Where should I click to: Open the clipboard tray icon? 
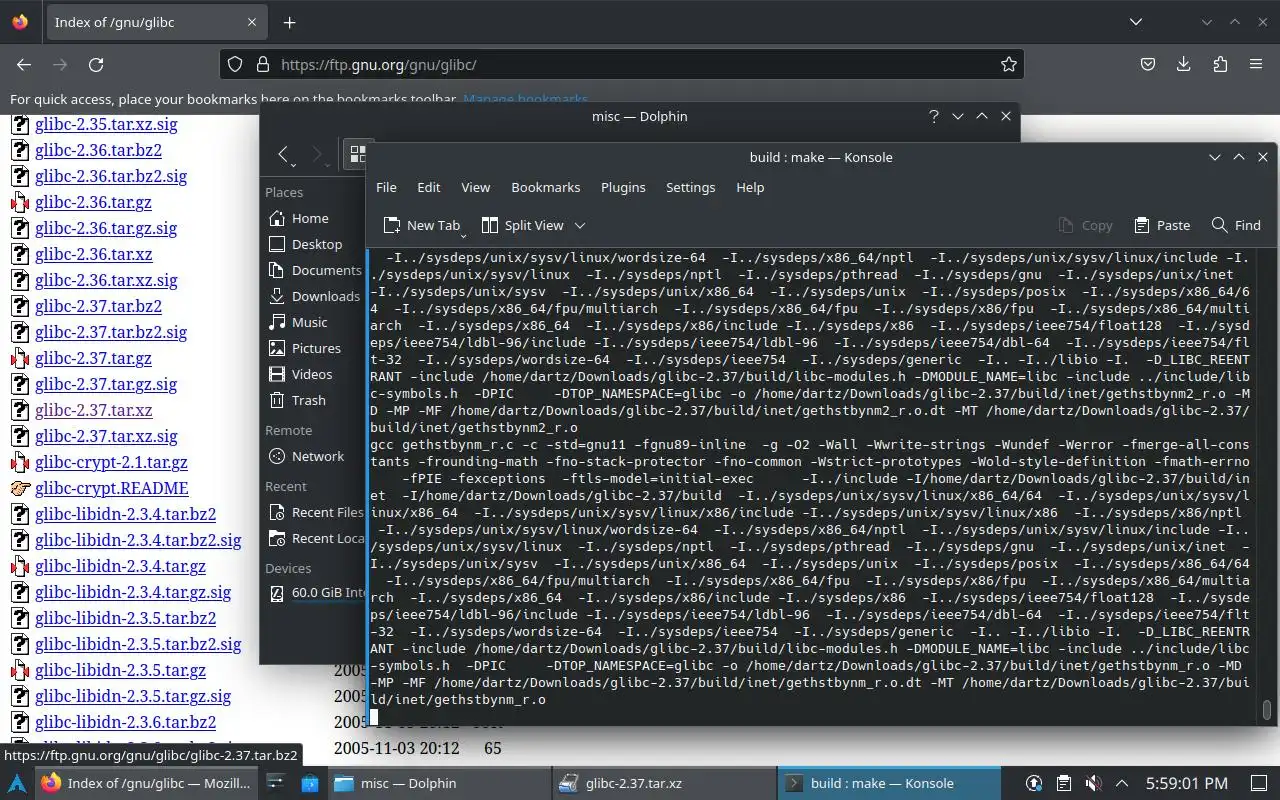click(1064, 783)
